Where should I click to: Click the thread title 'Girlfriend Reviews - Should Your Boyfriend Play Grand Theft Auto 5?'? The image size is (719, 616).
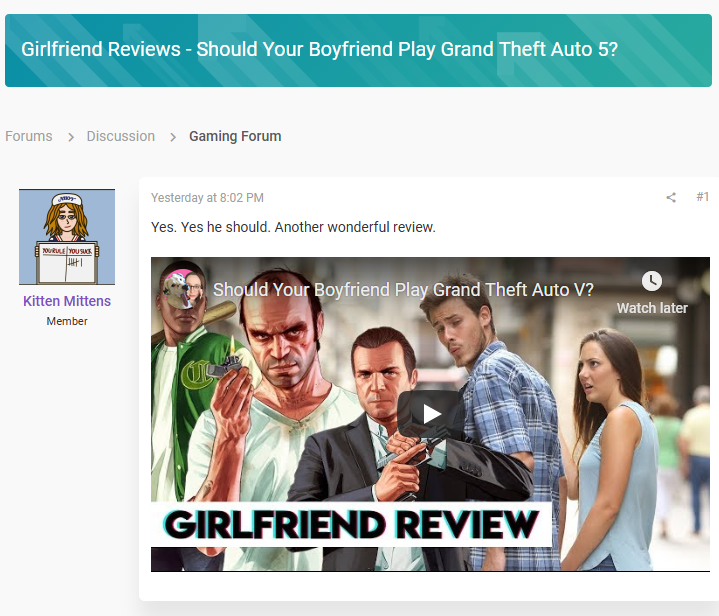[320, 50]
